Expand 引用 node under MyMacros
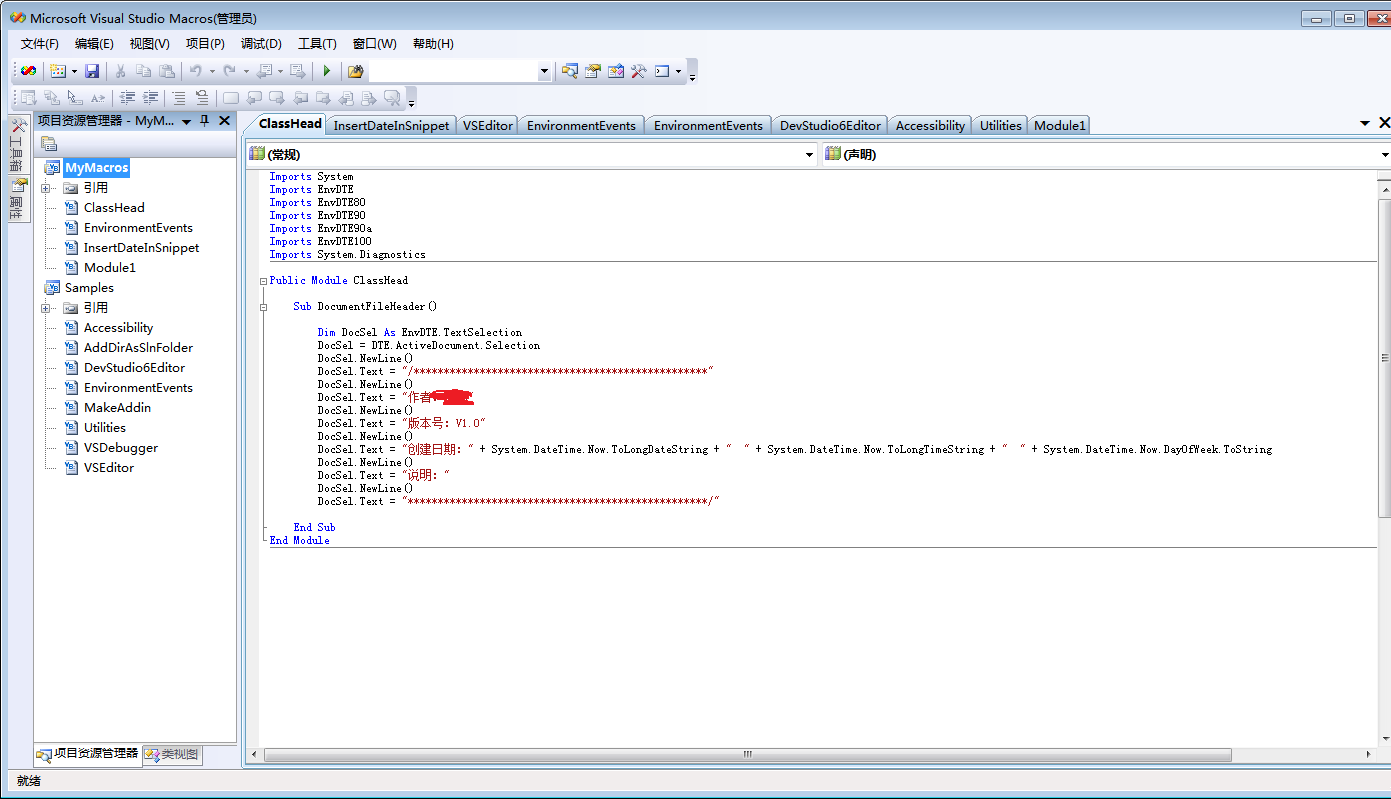 pyautogui.click(x=46, y=188)
